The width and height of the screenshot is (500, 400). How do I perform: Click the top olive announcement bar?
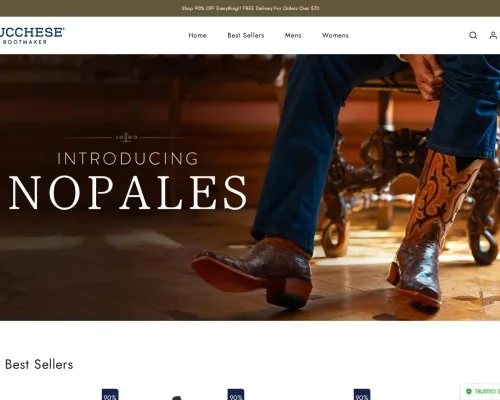tap(250, 8)
